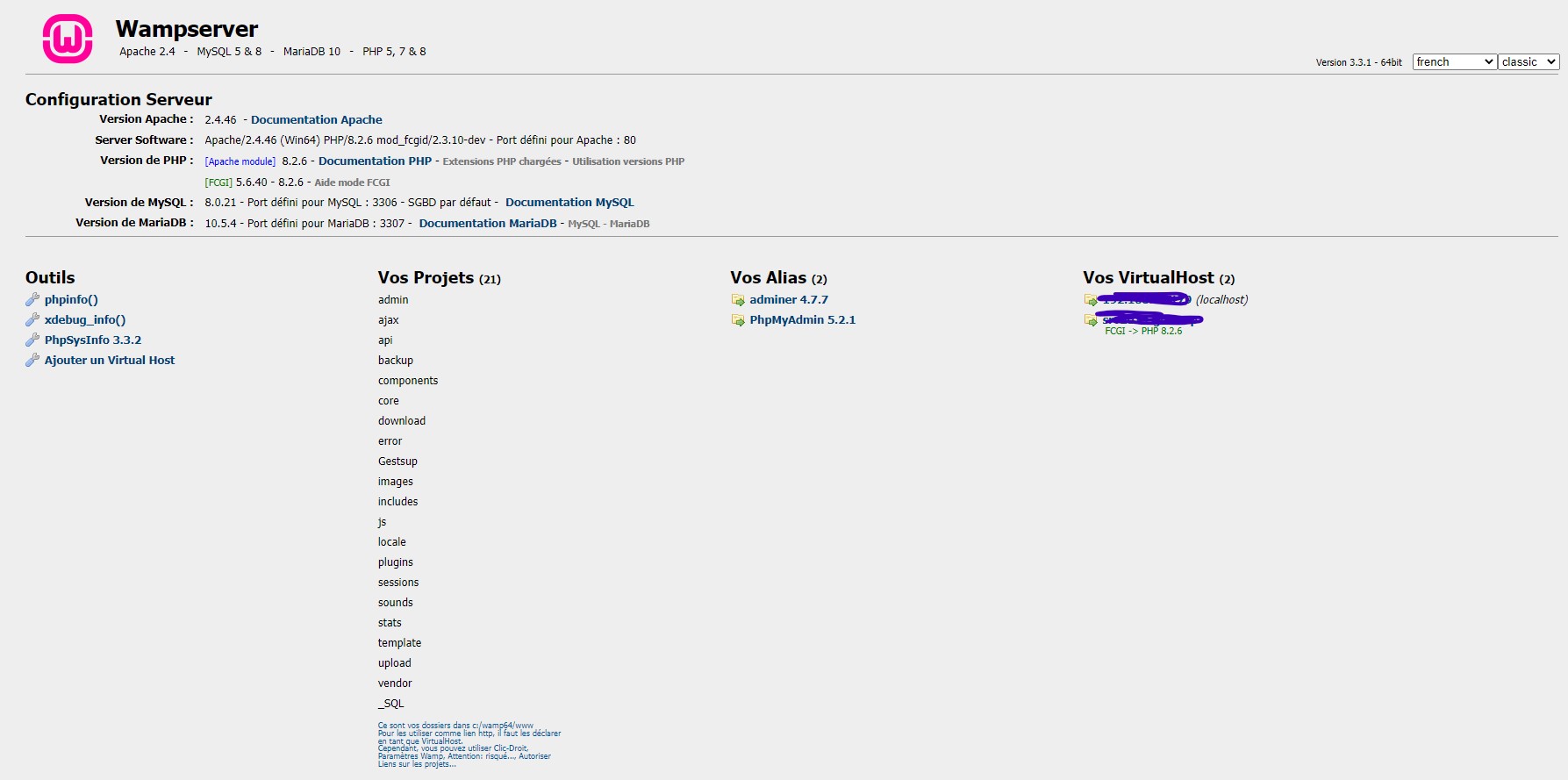This screenshot has height=780, width=1568.
Task: Expand the classic theme dropdown
Action: coord(1528,62)
